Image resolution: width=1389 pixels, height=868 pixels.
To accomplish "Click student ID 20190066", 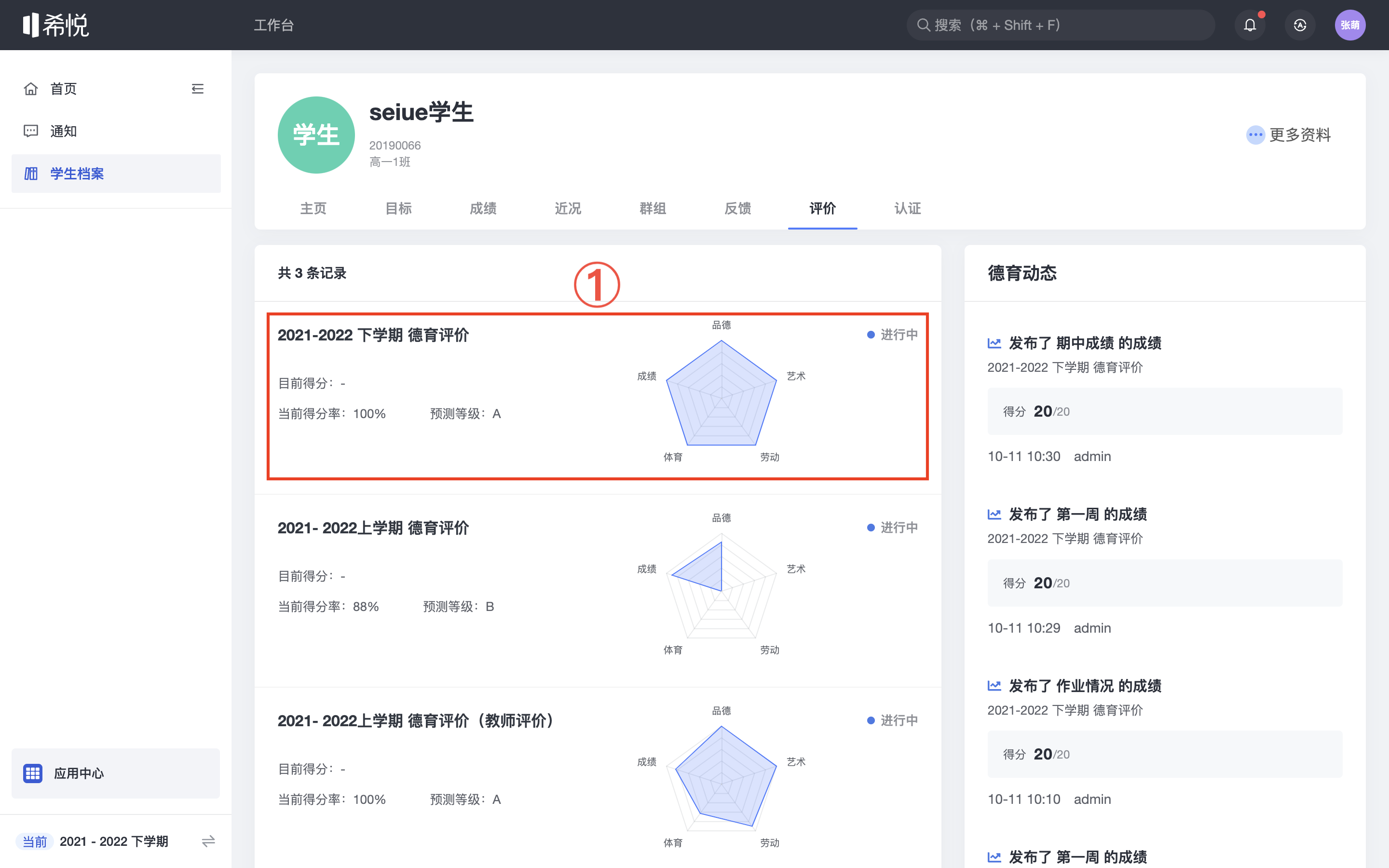I will 395,145.
